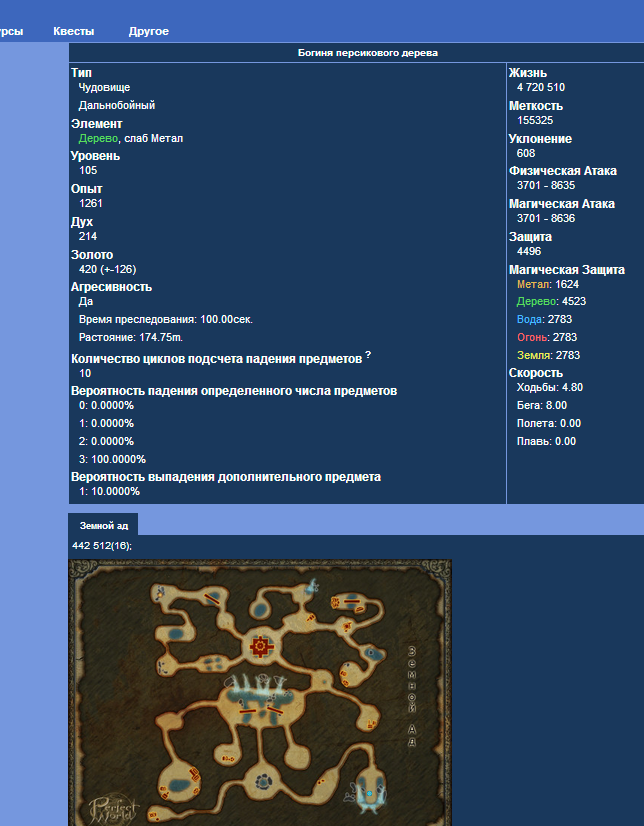
Task: Click the Меткость value 155325
Action: pos(535,120)
